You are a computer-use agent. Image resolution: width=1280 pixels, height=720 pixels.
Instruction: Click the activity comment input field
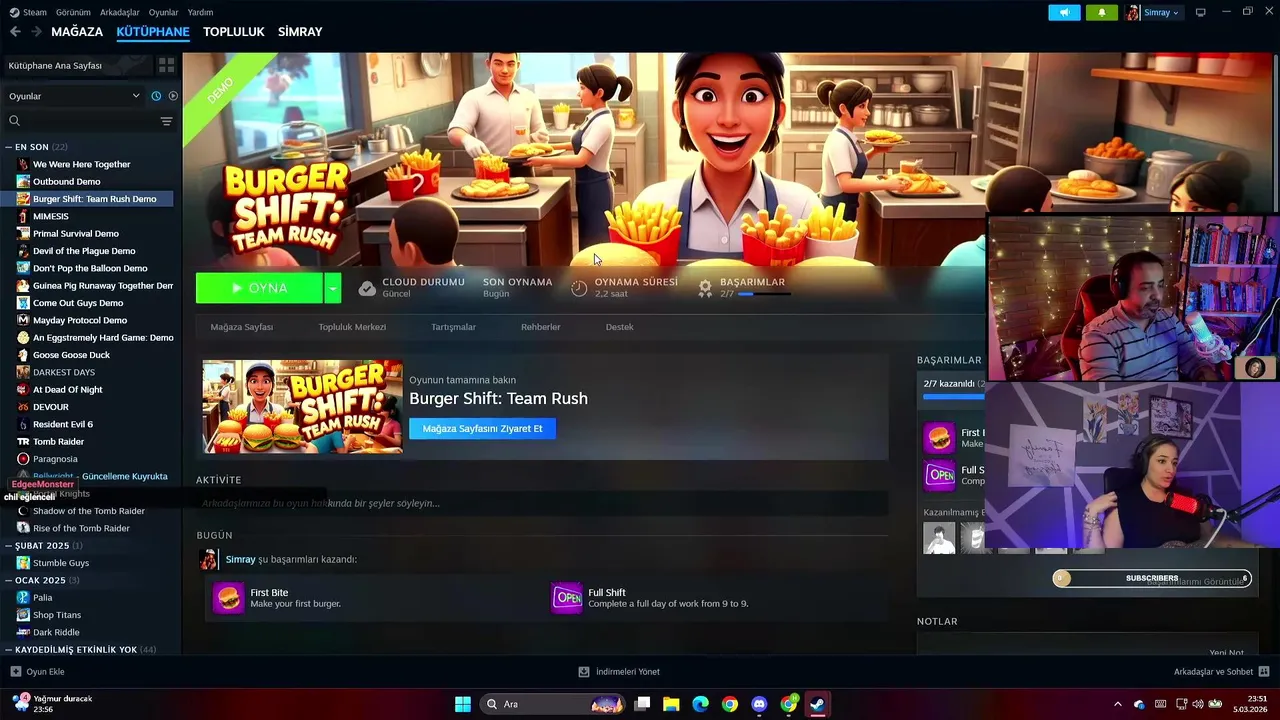click(542, 503)
